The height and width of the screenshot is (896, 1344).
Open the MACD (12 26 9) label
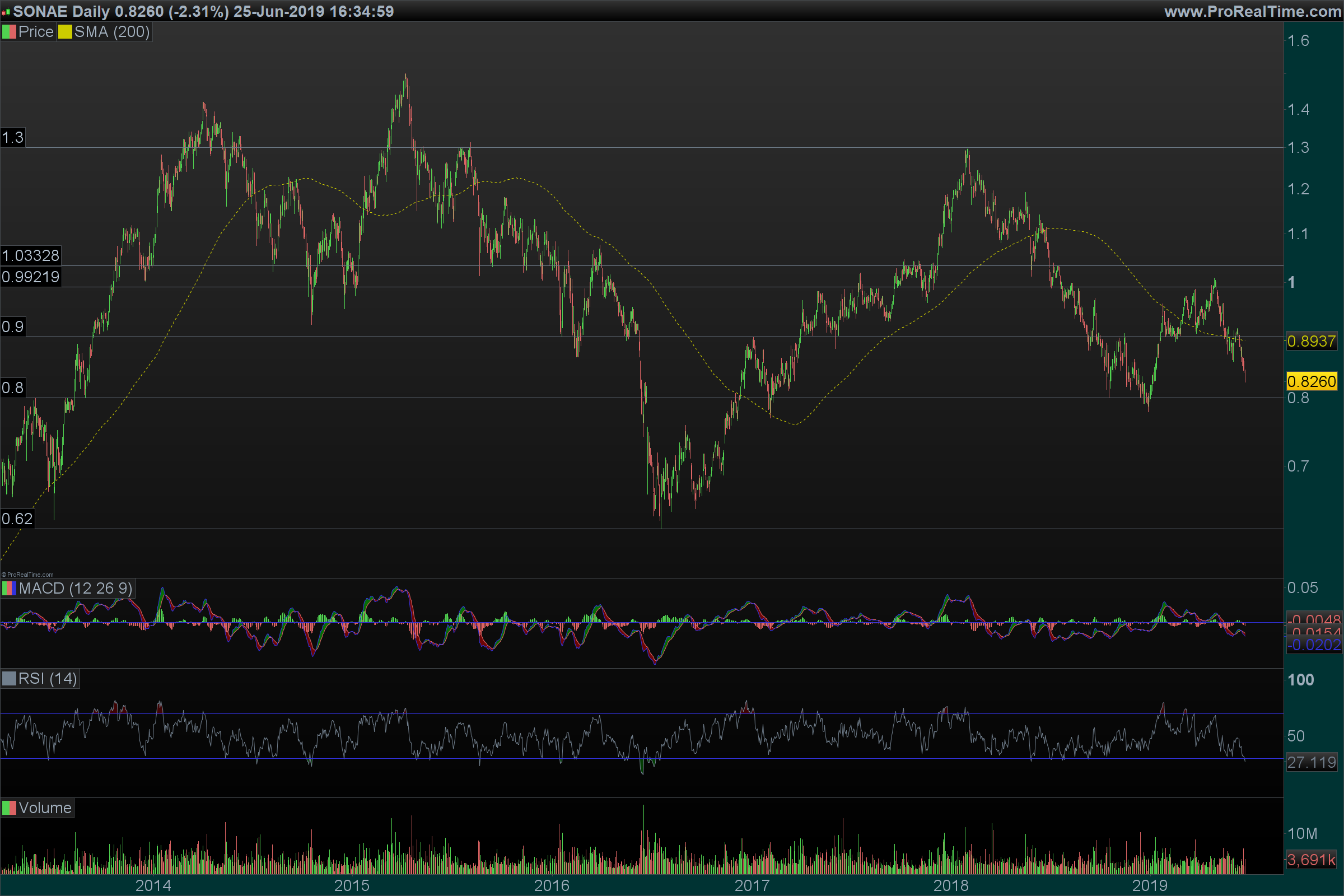point(76,589)
